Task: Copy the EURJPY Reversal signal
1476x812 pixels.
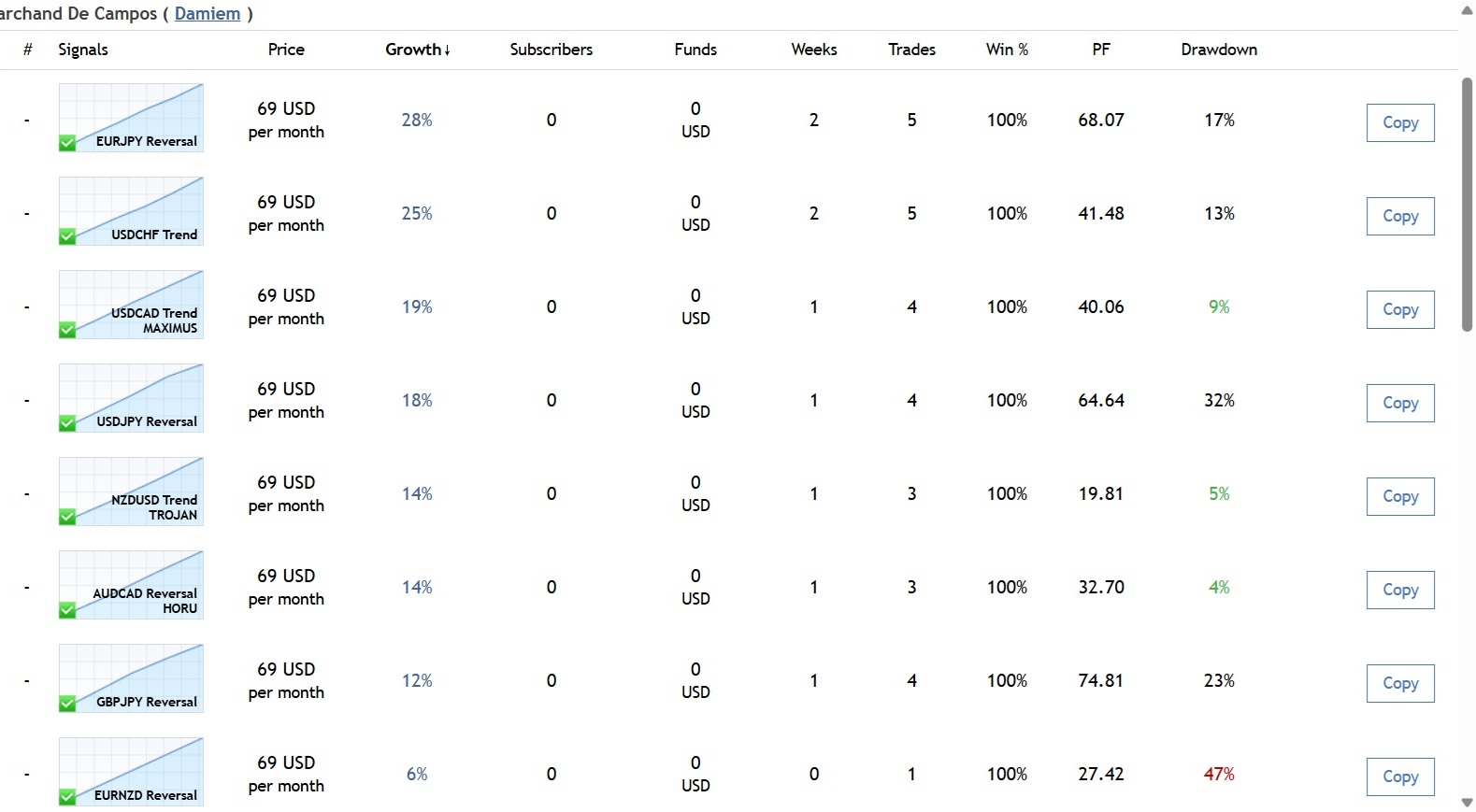Action: (x=1399, y=122)
